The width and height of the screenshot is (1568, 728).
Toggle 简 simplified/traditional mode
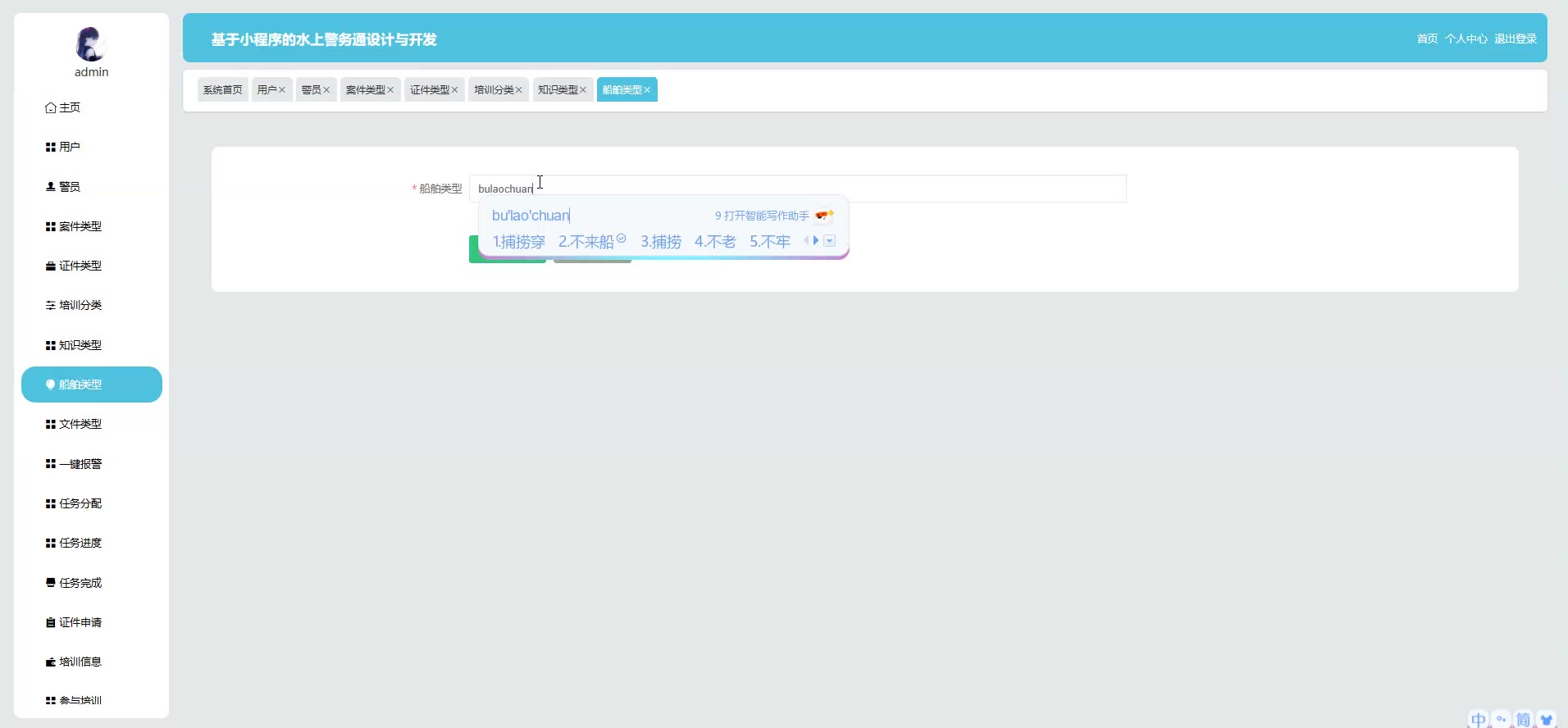click(1523, 719)
